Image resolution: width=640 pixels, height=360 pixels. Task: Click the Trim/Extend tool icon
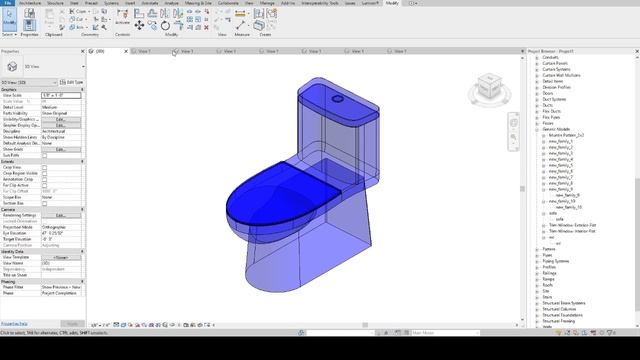pyautogui.click(x=178, y=26)
